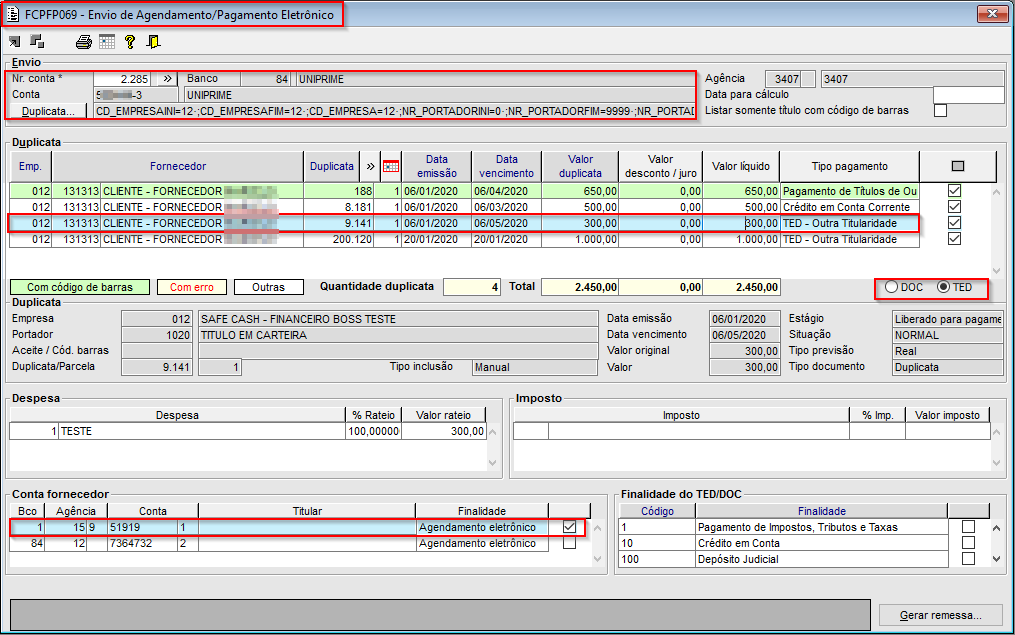Click down arrow of Despesa scrollbar
1015x635 pixels.
493,463
